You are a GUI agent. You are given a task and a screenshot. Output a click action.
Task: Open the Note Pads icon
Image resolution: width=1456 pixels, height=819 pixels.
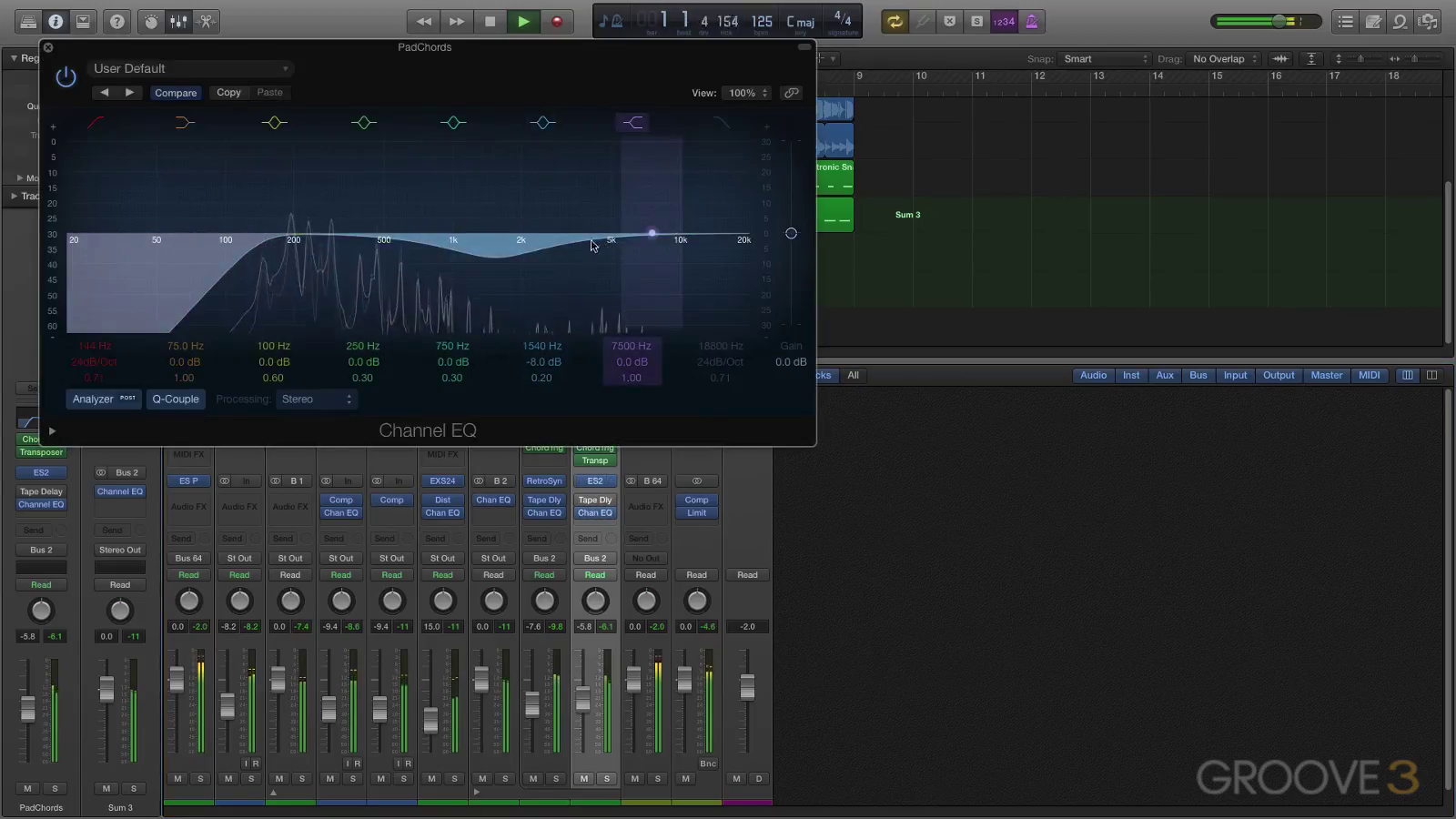tap(1373, 21)
